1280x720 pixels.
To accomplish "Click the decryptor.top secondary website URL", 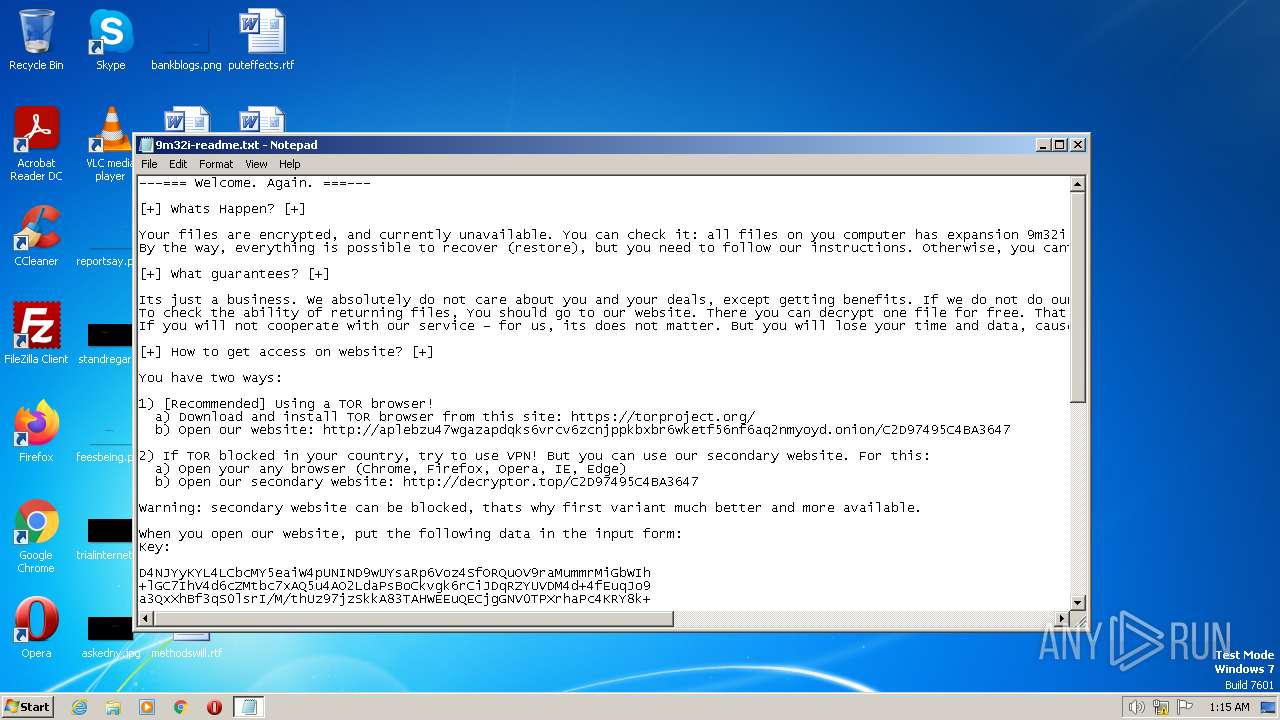I will tap(550, 482).
